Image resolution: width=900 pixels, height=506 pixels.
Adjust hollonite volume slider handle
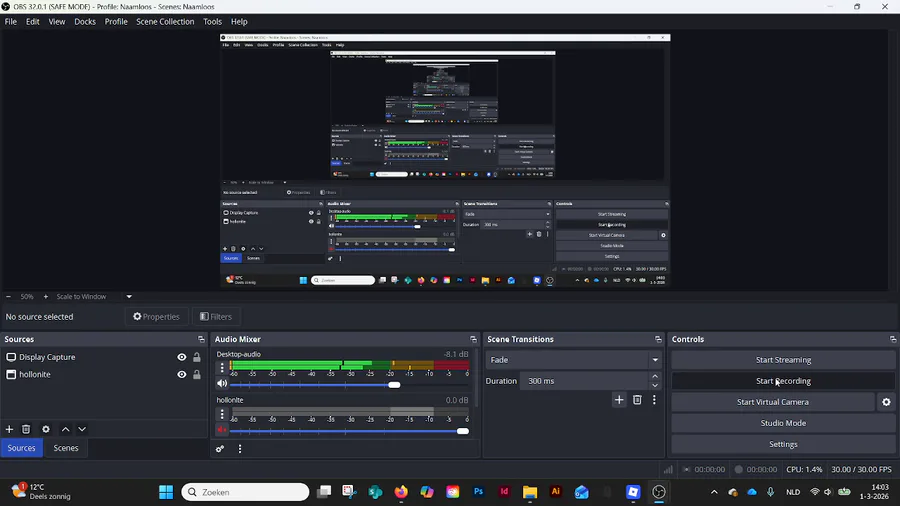463,431
